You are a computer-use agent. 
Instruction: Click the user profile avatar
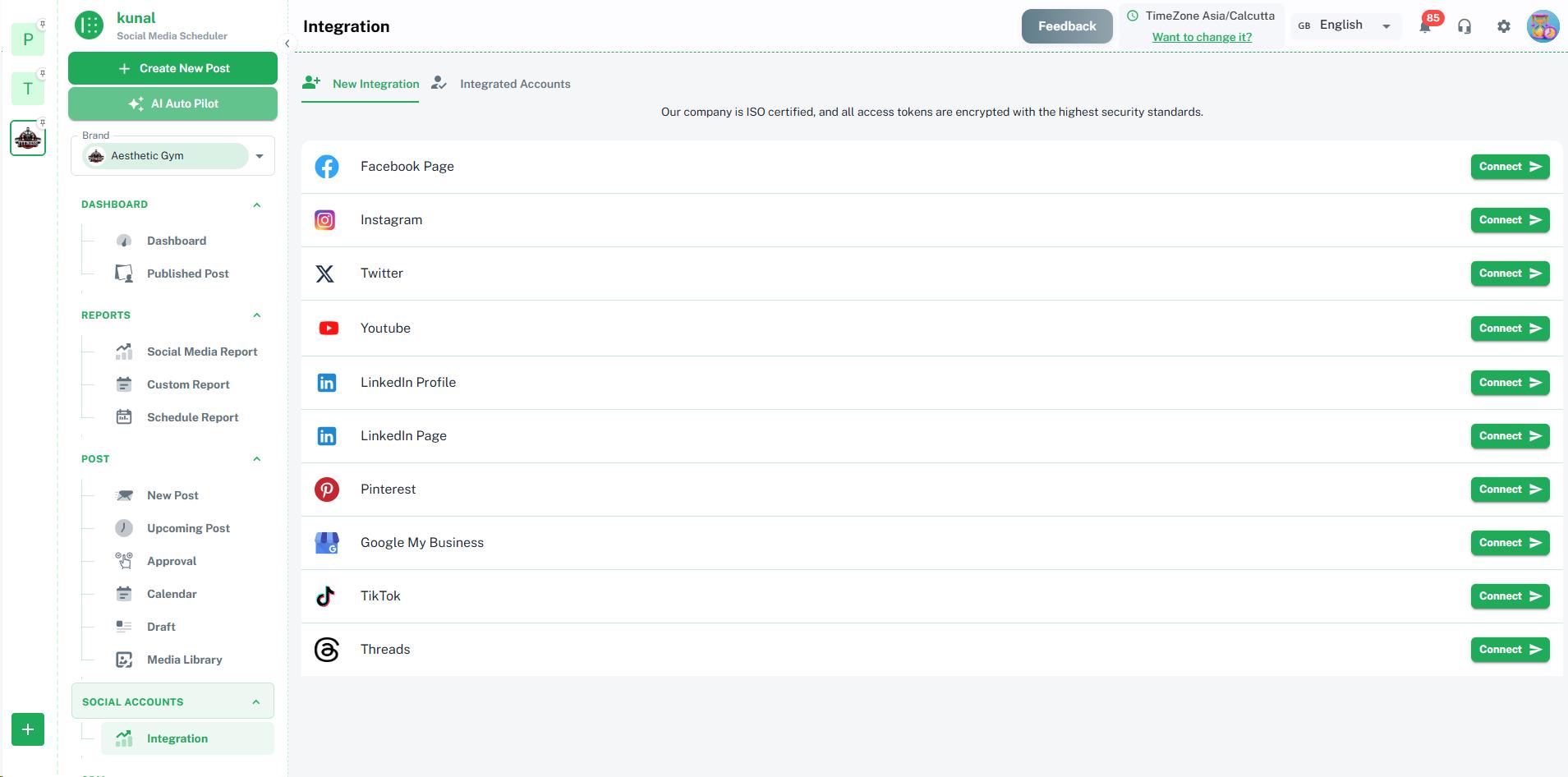(x=1543, y=26)
